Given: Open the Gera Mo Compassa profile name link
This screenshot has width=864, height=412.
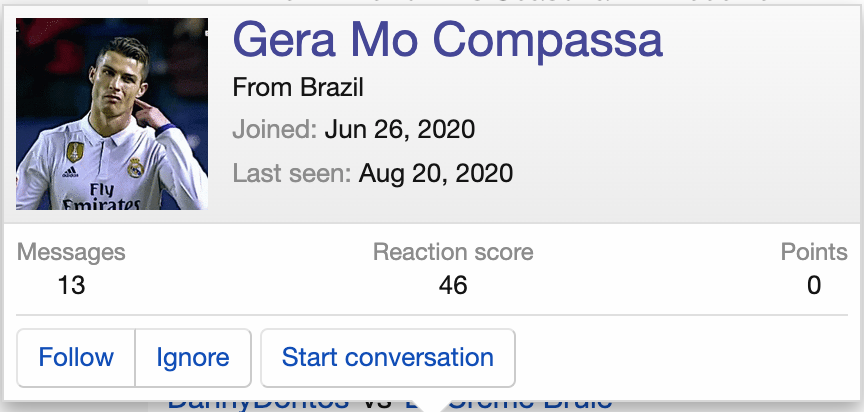Looking at the screenshot, I should (447, 40).
